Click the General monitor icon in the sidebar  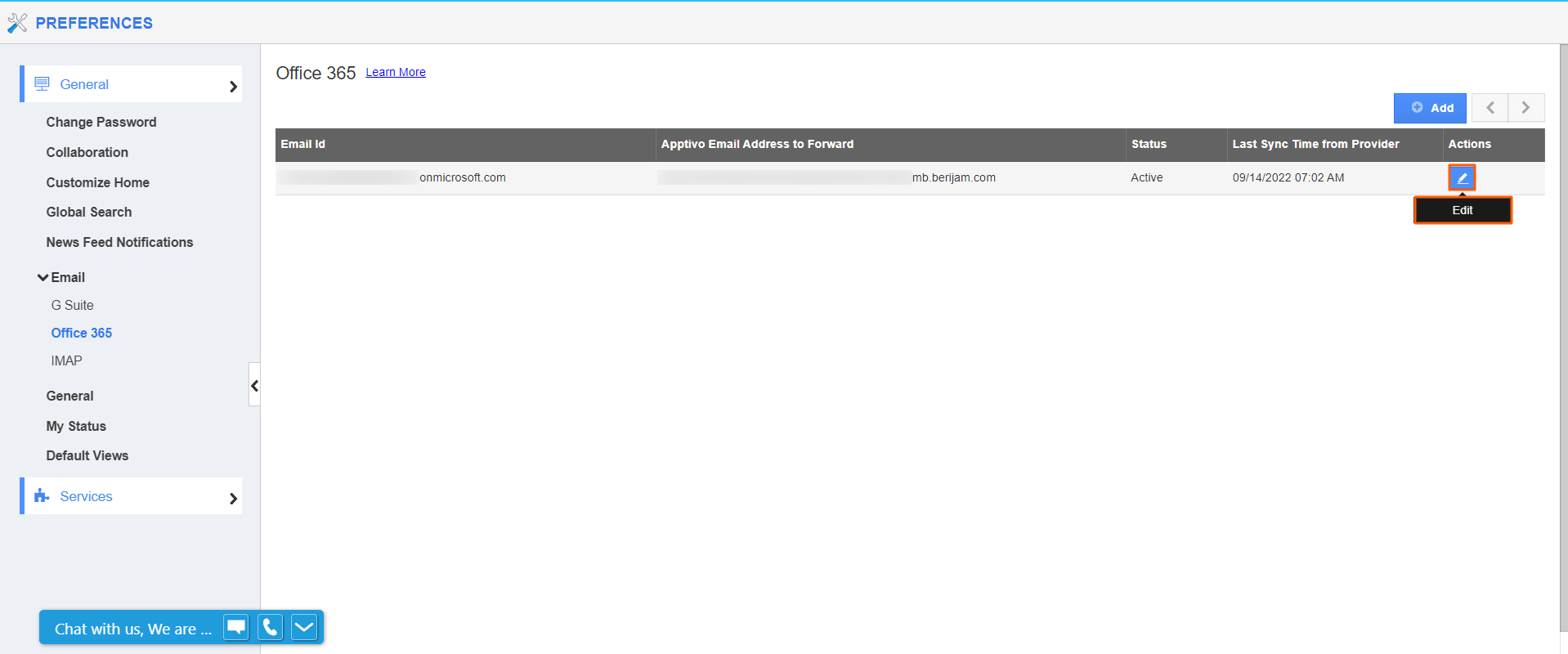(42, 83)
